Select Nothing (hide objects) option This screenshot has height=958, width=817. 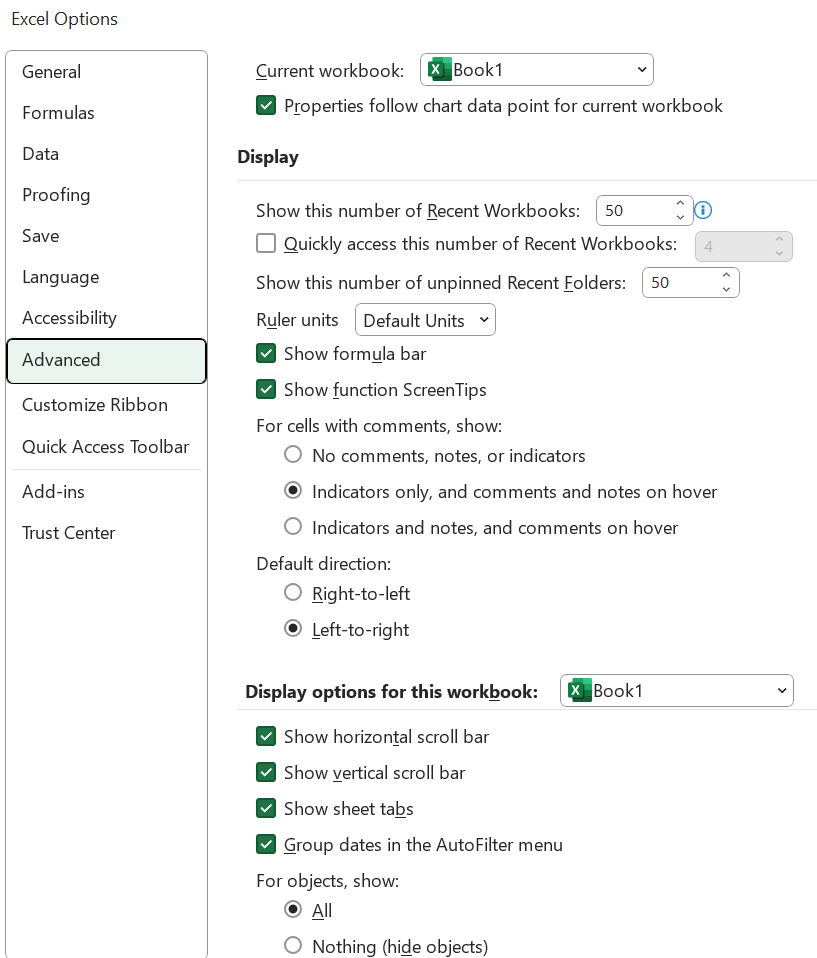pos(293,946)
